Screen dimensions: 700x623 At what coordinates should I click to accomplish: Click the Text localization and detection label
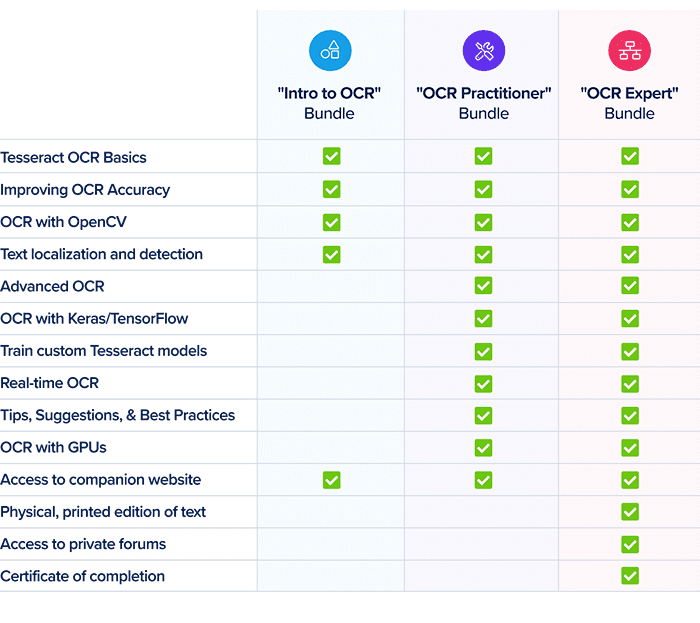pyautogui.click(x=101, y=254)
